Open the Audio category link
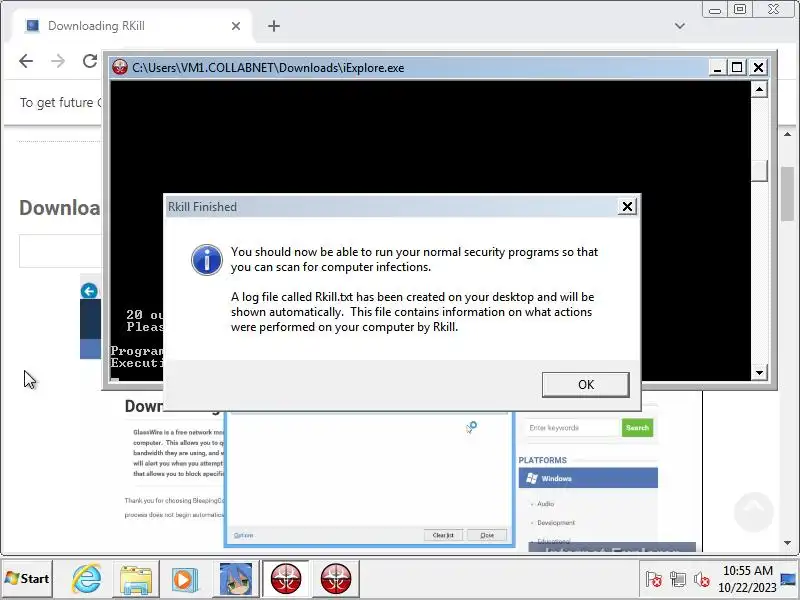Viewport: 800px width, 600px height. tap(545, 504)
